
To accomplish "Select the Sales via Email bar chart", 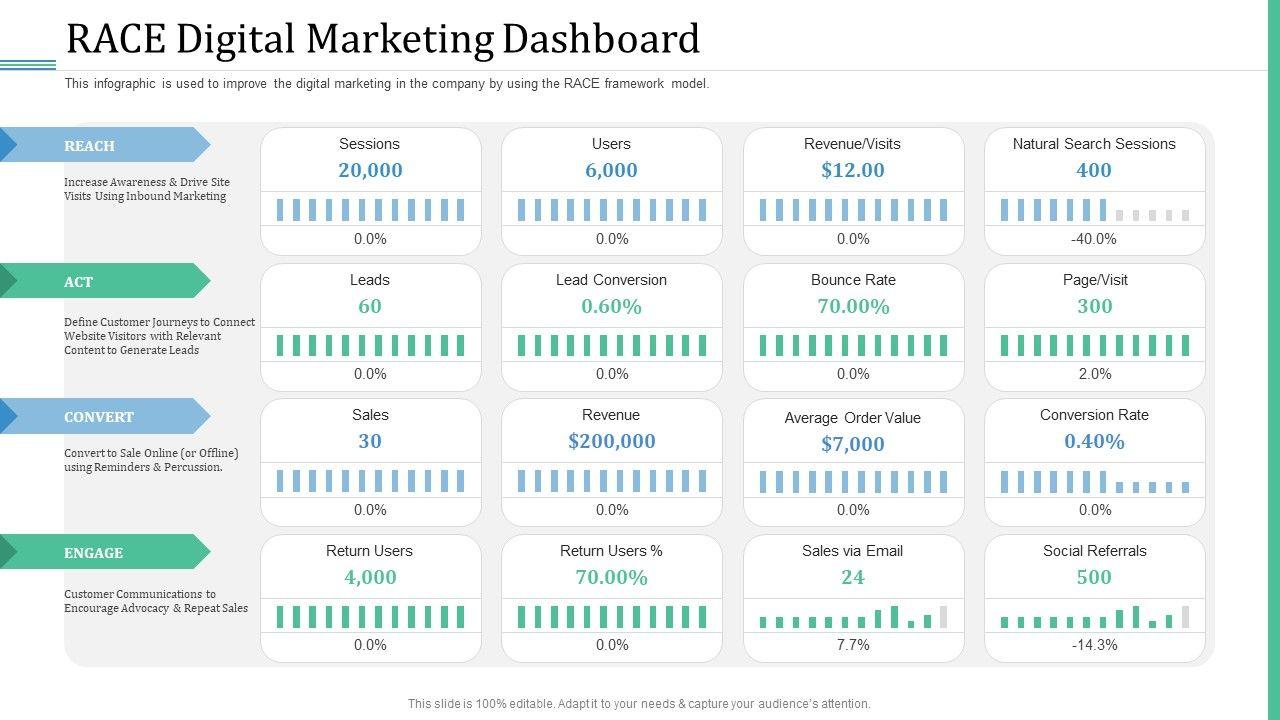I will [853, 617].
